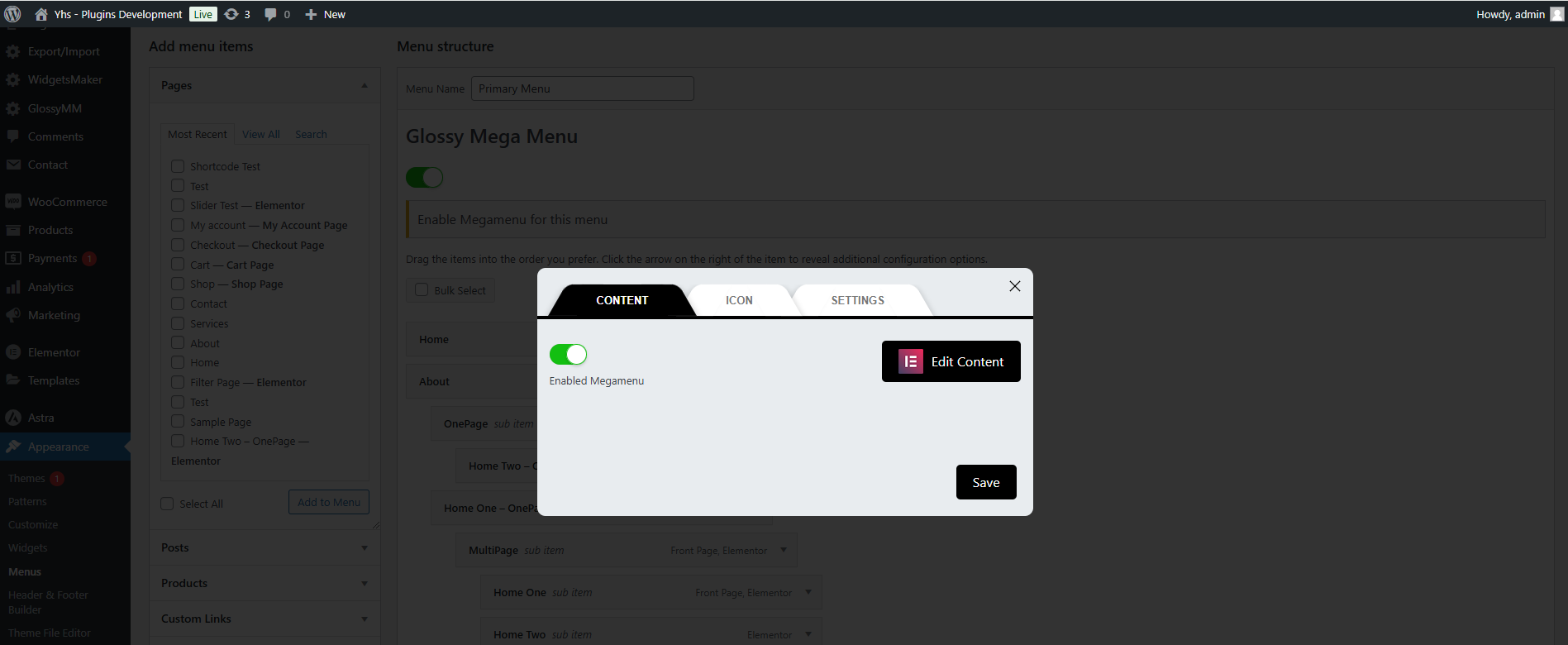The image size is (1568, 645).
Task: Open the updates icon showing 3
Action: pos(231,14)
